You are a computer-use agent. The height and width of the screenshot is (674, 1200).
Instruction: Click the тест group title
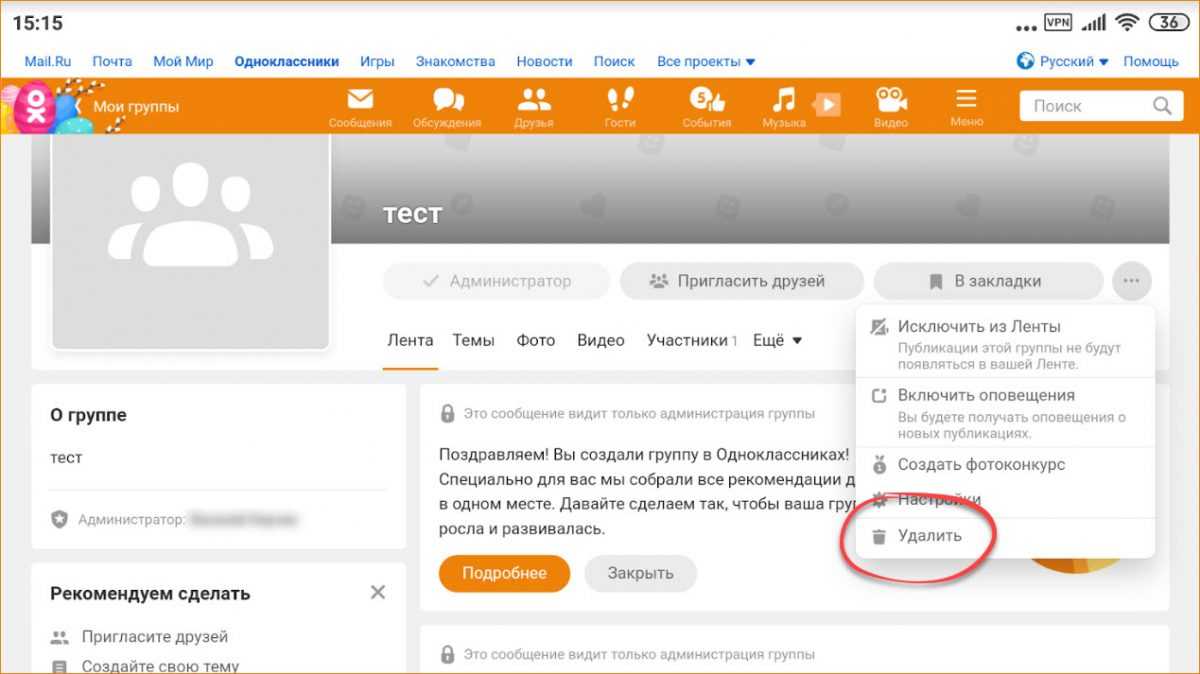coord(412,213)
